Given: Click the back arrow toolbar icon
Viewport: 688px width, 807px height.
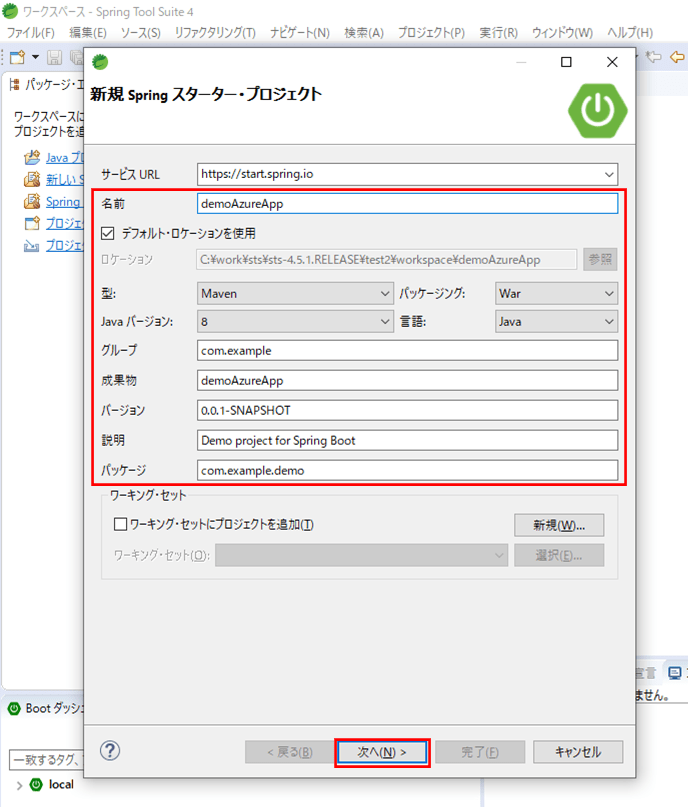Looking at the screenshot, I should point(678,57).
